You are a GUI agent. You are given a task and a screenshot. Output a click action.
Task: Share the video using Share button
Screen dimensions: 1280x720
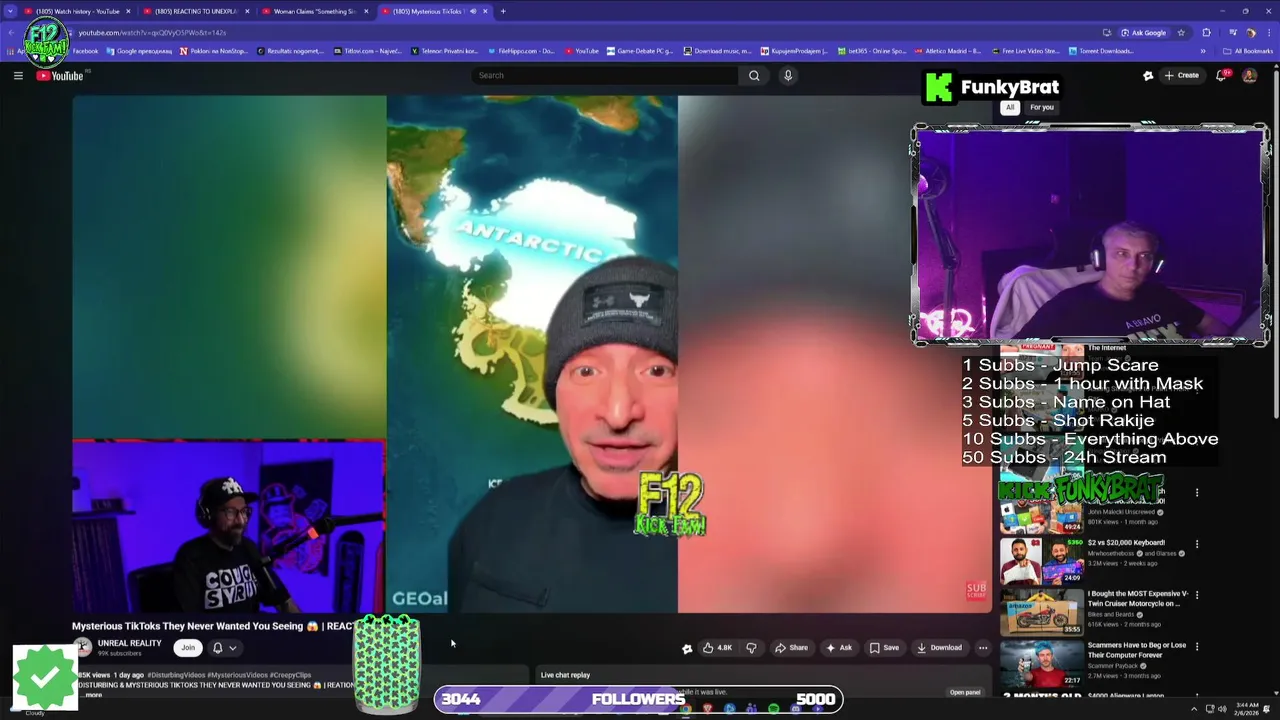click(791, 647)
